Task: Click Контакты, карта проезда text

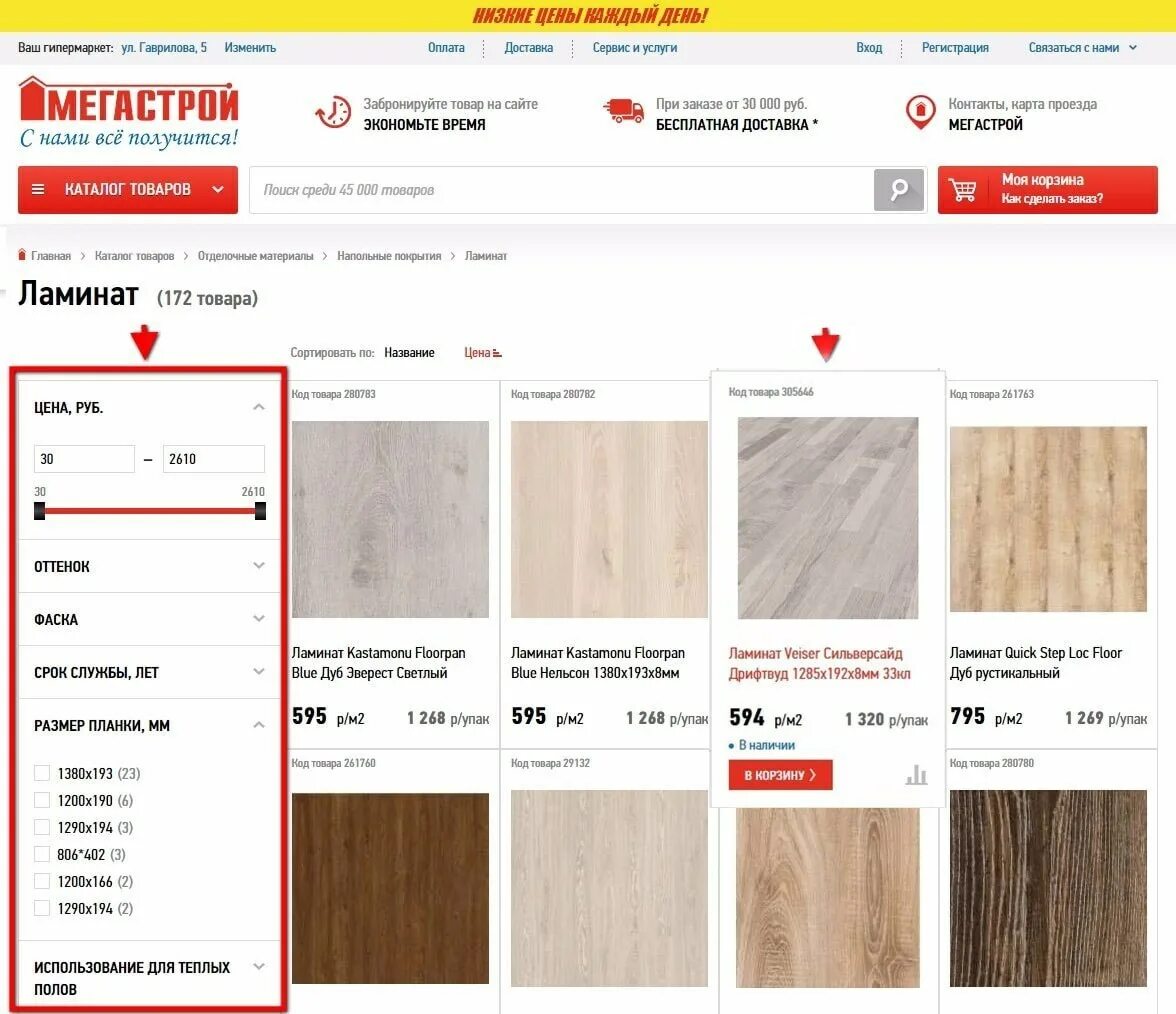Action: (x=1022, y=104)
